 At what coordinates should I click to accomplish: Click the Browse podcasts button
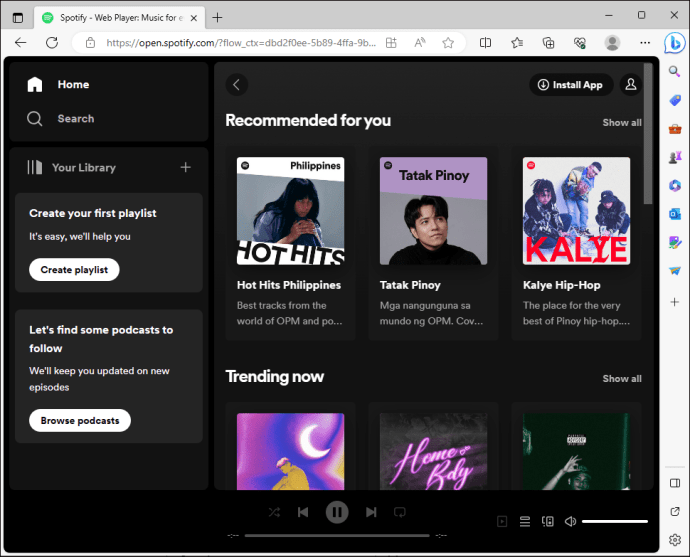click(80, 421)
